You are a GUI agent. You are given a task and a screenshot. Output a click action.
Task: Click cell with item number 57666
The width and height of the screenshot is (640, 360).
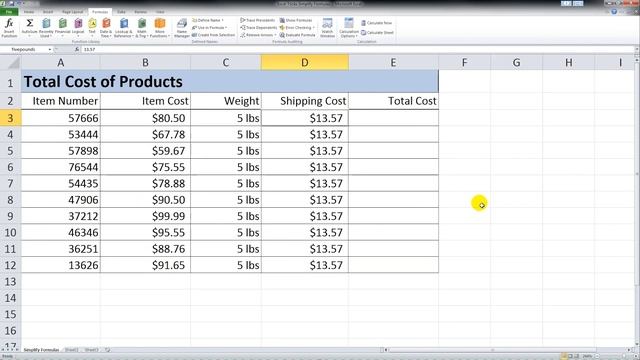click(x=60, y=118)
